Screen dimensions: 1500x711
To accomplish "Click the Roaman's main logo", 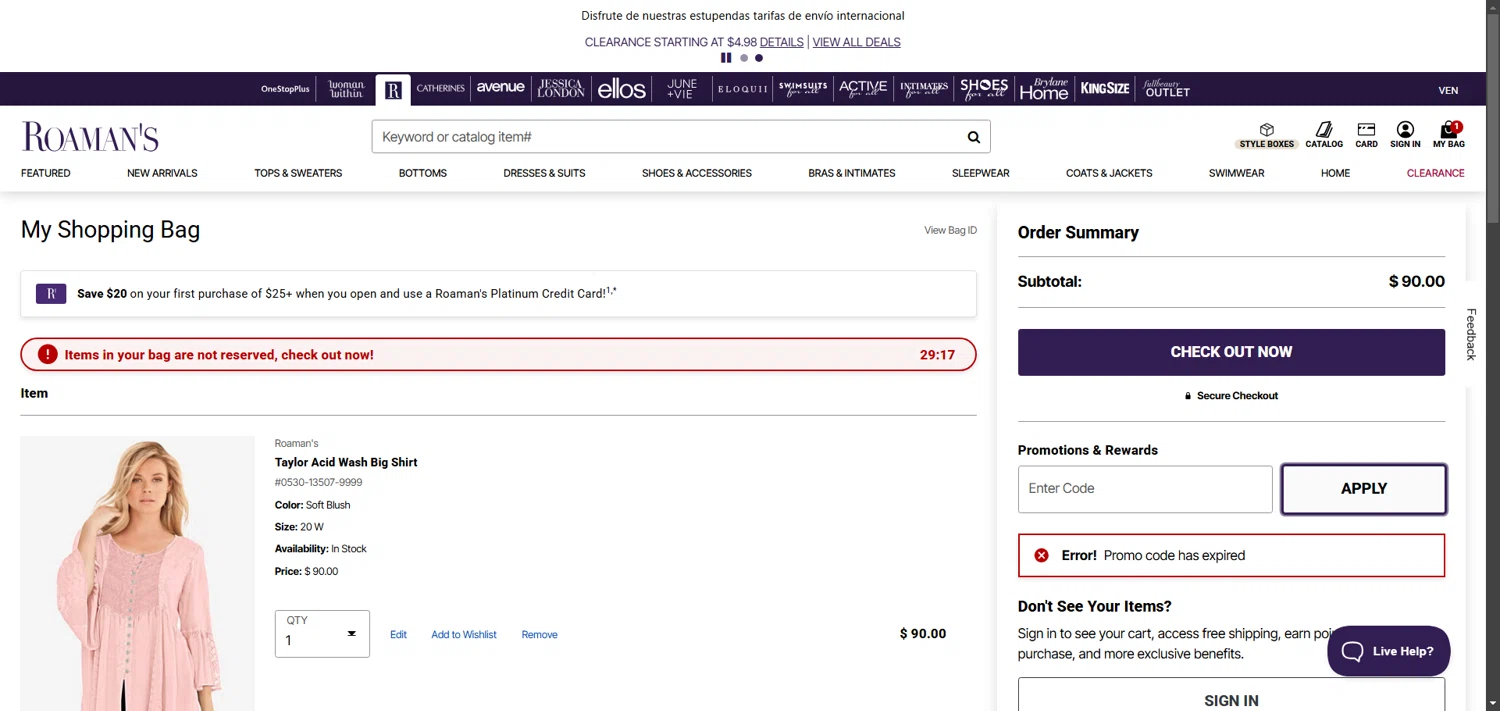I will pyautogui.click(x=90, y=137).
